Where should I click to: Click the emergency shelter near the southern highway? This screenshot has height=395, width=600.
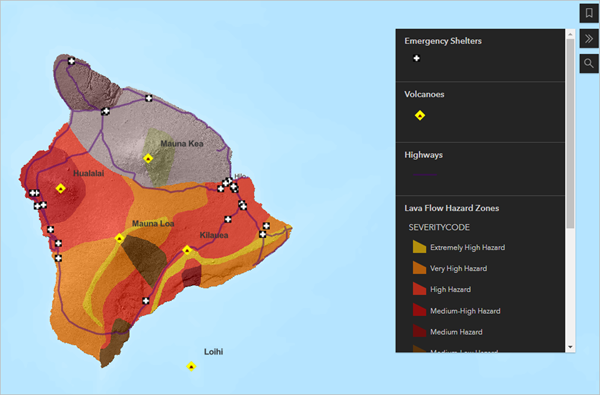[146, 301]
